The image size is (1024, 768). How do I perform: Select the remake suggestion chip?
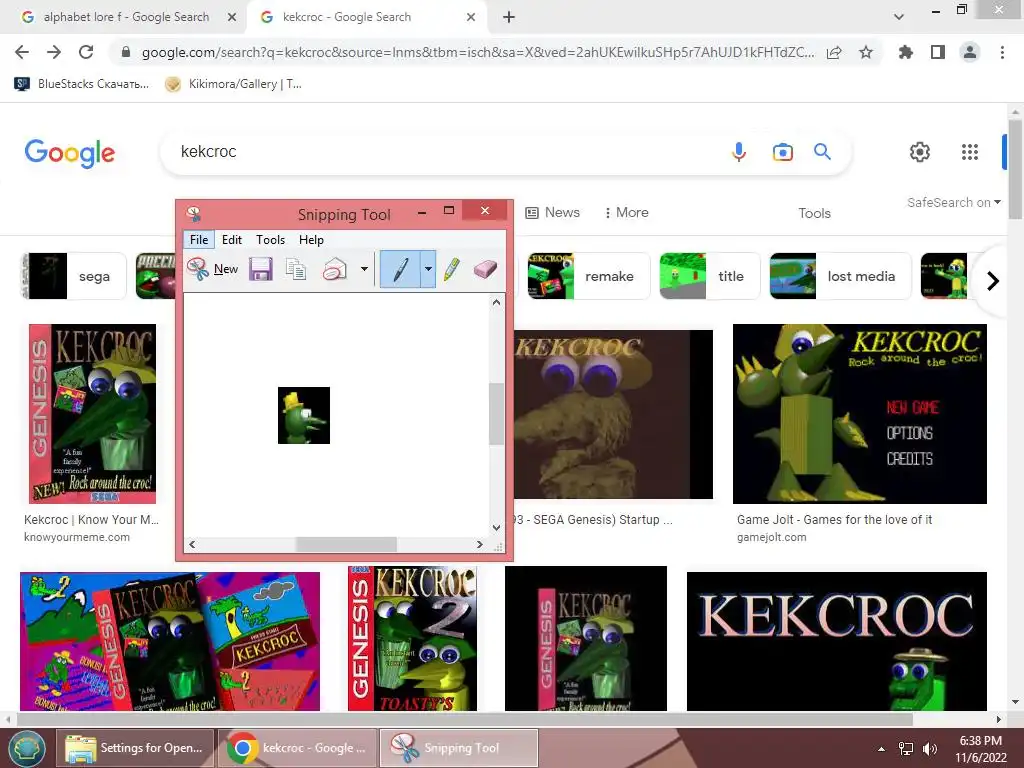click(x=588, y=276)
